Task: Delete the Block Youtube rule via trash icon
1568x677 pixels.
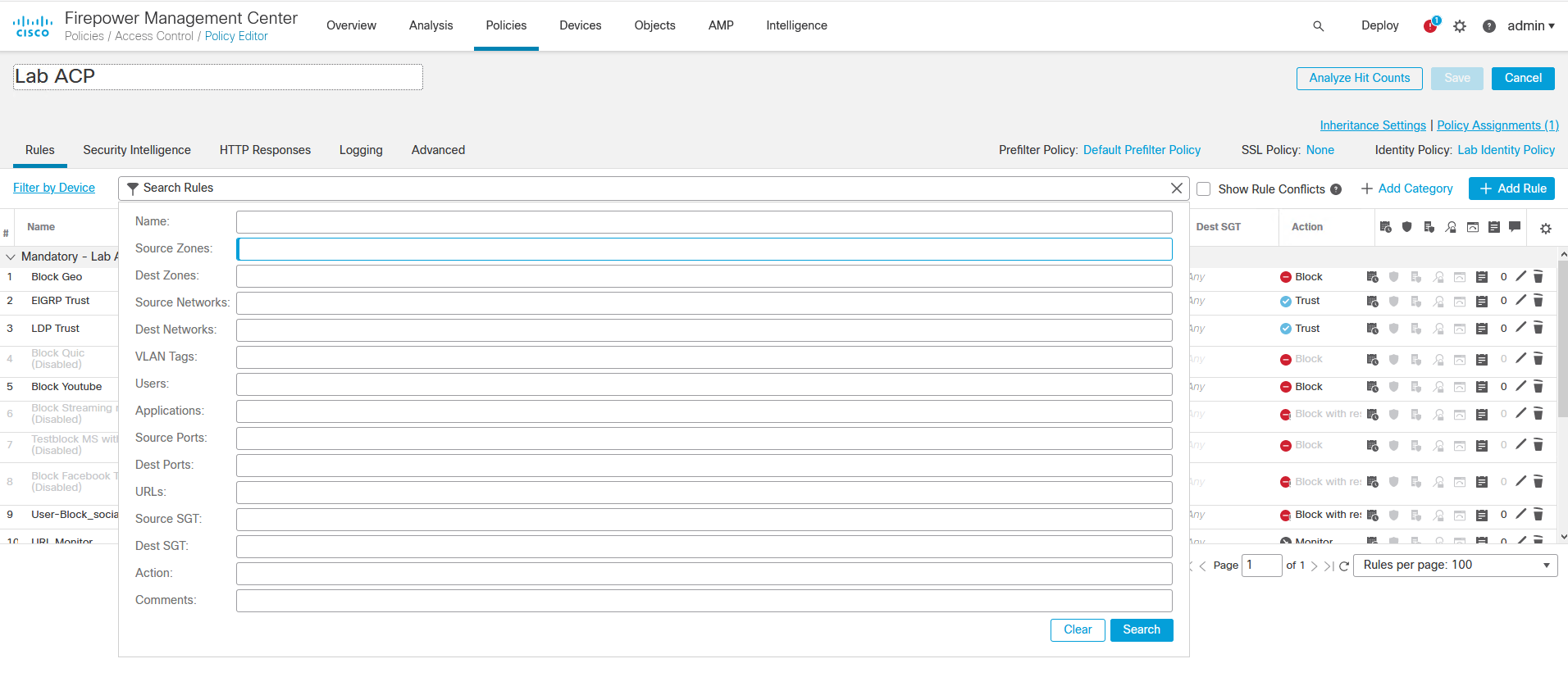Action: (1538, 387)
